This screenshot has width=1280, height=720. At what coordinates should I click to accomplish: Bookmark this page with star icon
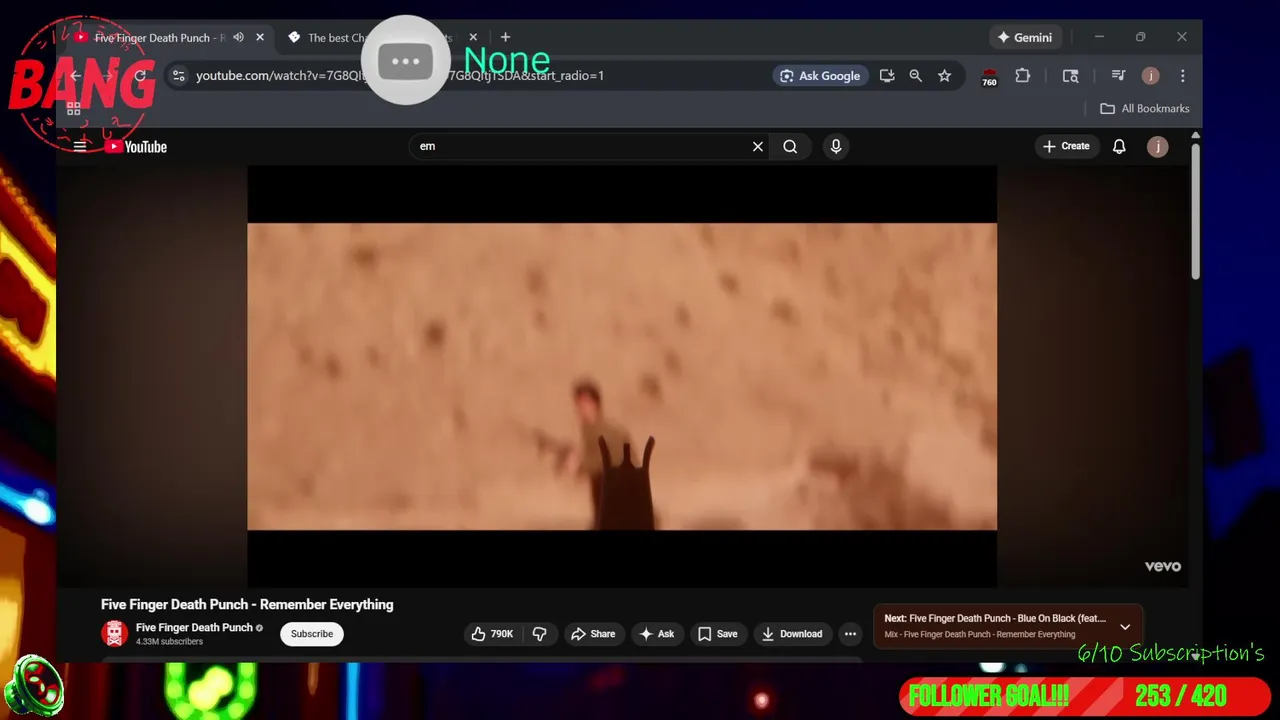(944, 76)
